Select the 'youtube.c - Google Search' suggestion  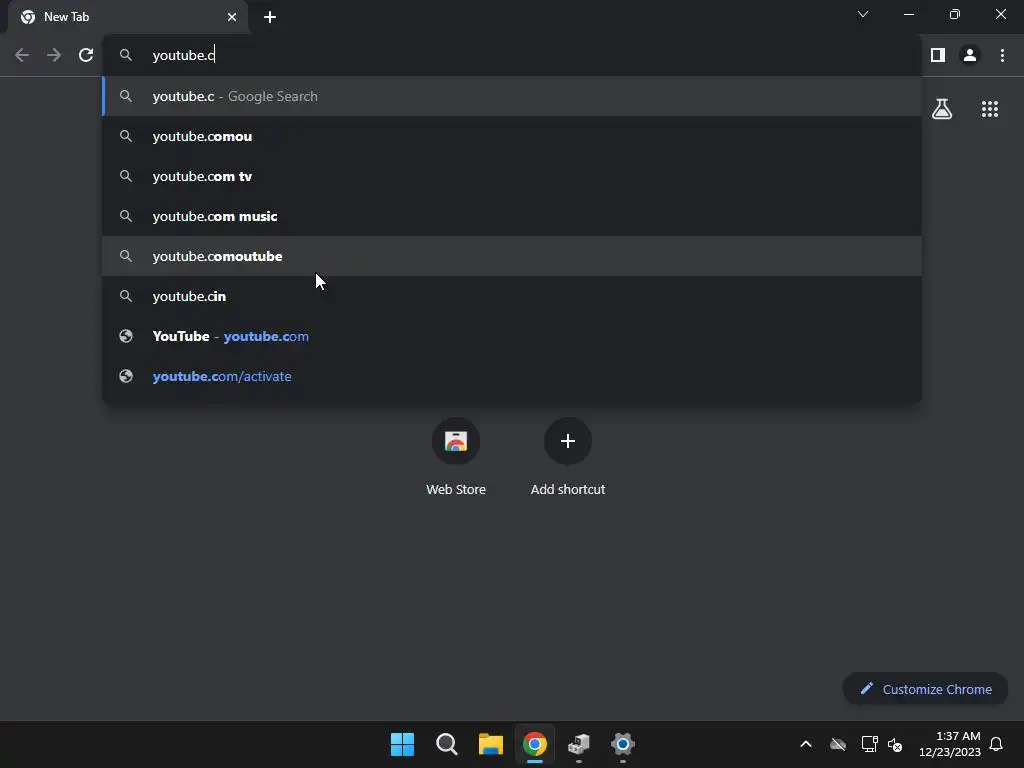click(511, 97)
